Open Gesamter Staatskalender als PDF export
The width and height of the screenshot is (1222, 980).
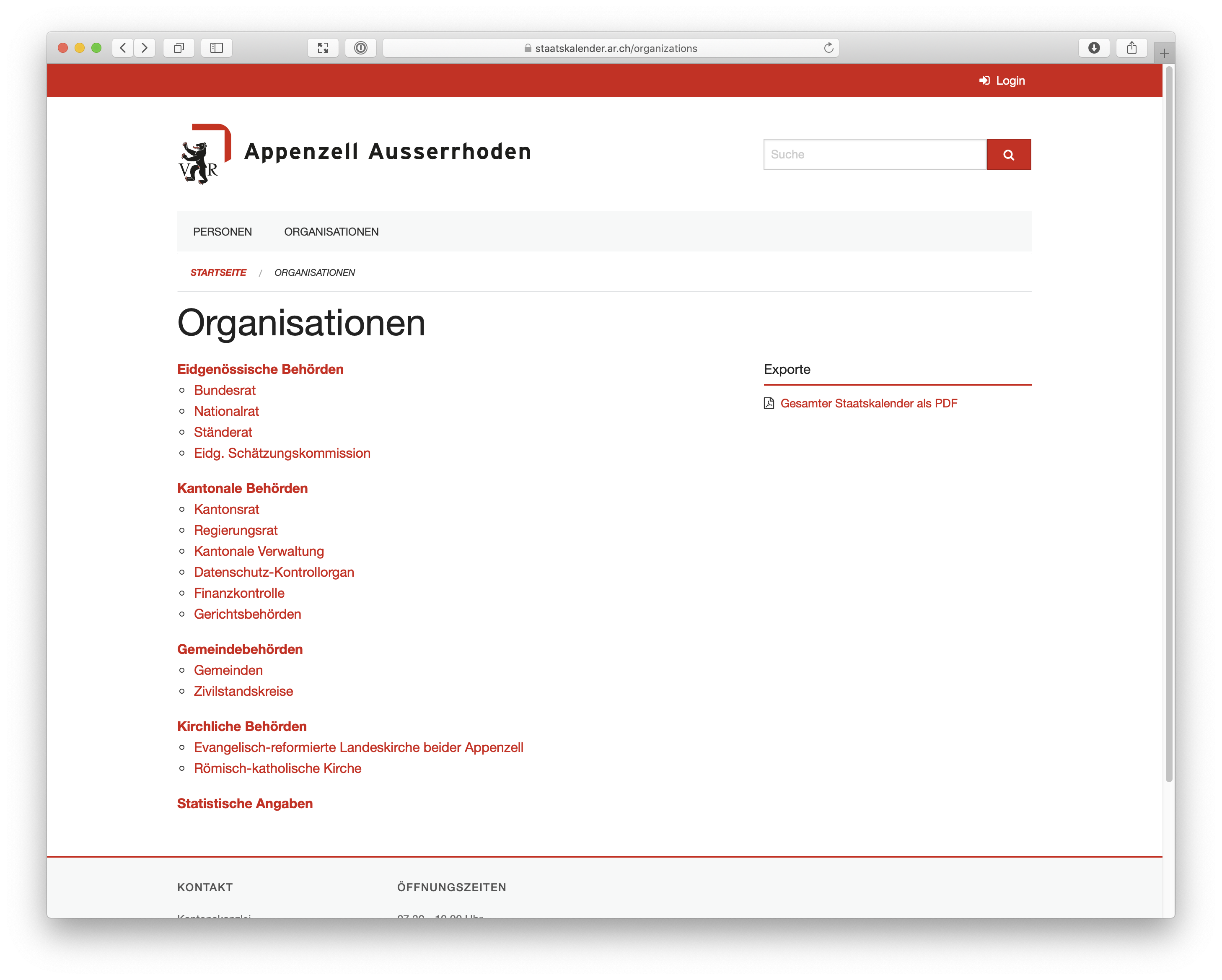coord(868,404)
